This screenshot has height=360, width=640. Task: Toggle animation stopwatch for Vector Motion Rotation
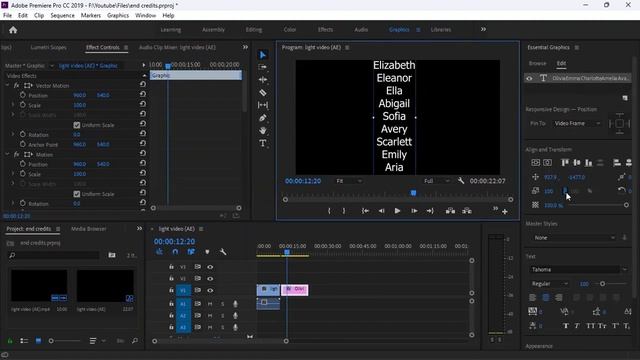coord(22,134)
